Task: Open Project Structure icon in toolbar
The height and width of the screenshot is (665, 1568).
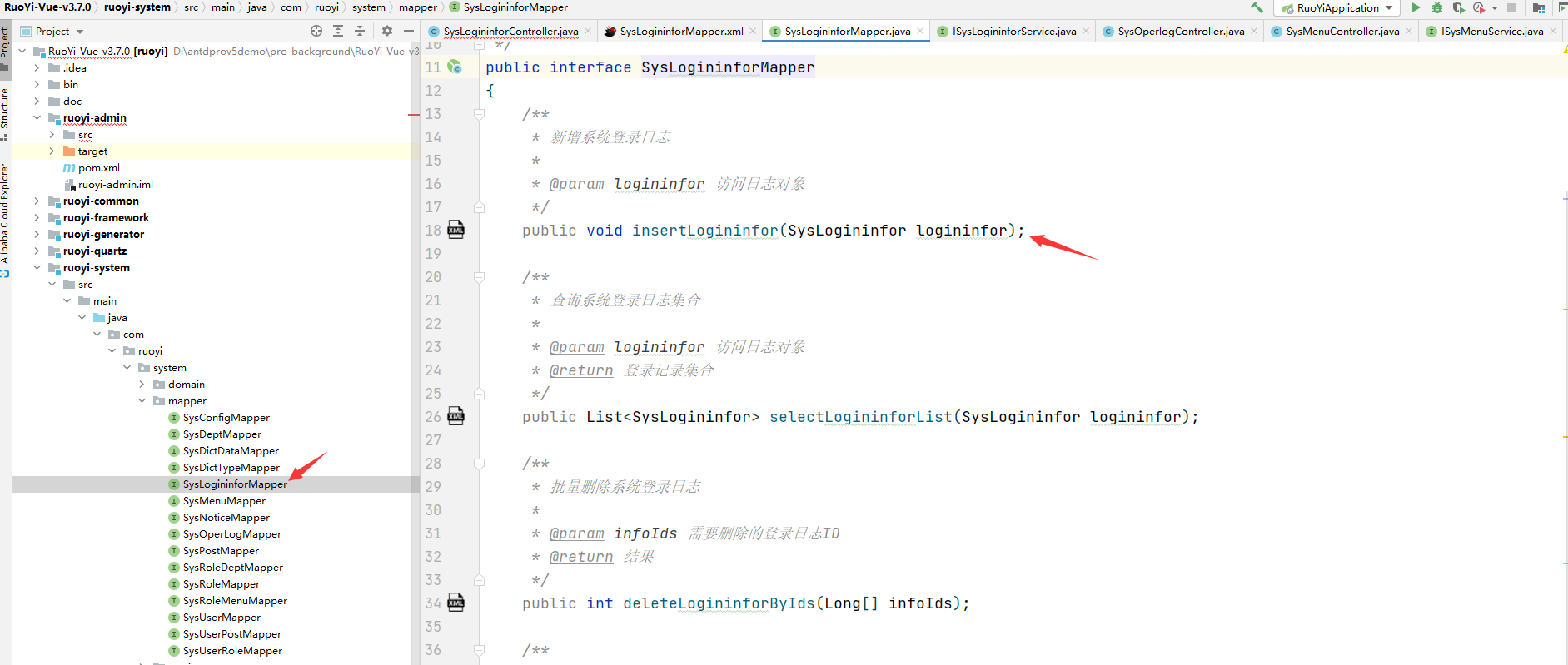Action: pos(1538,7)
